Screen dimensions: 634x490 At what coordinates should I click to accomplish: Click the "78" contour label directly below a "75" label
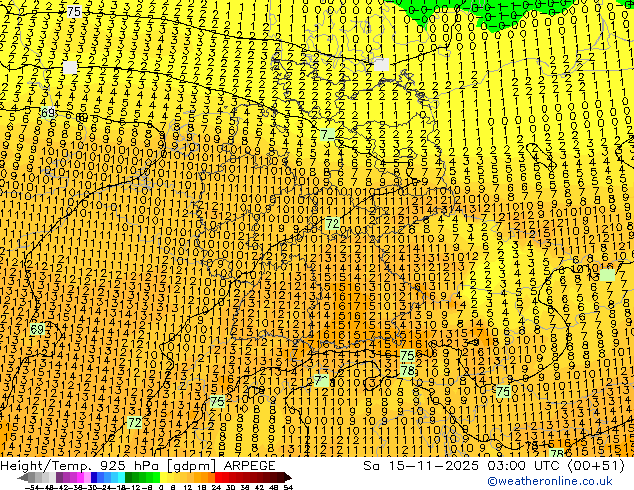(x=408, y=370)
